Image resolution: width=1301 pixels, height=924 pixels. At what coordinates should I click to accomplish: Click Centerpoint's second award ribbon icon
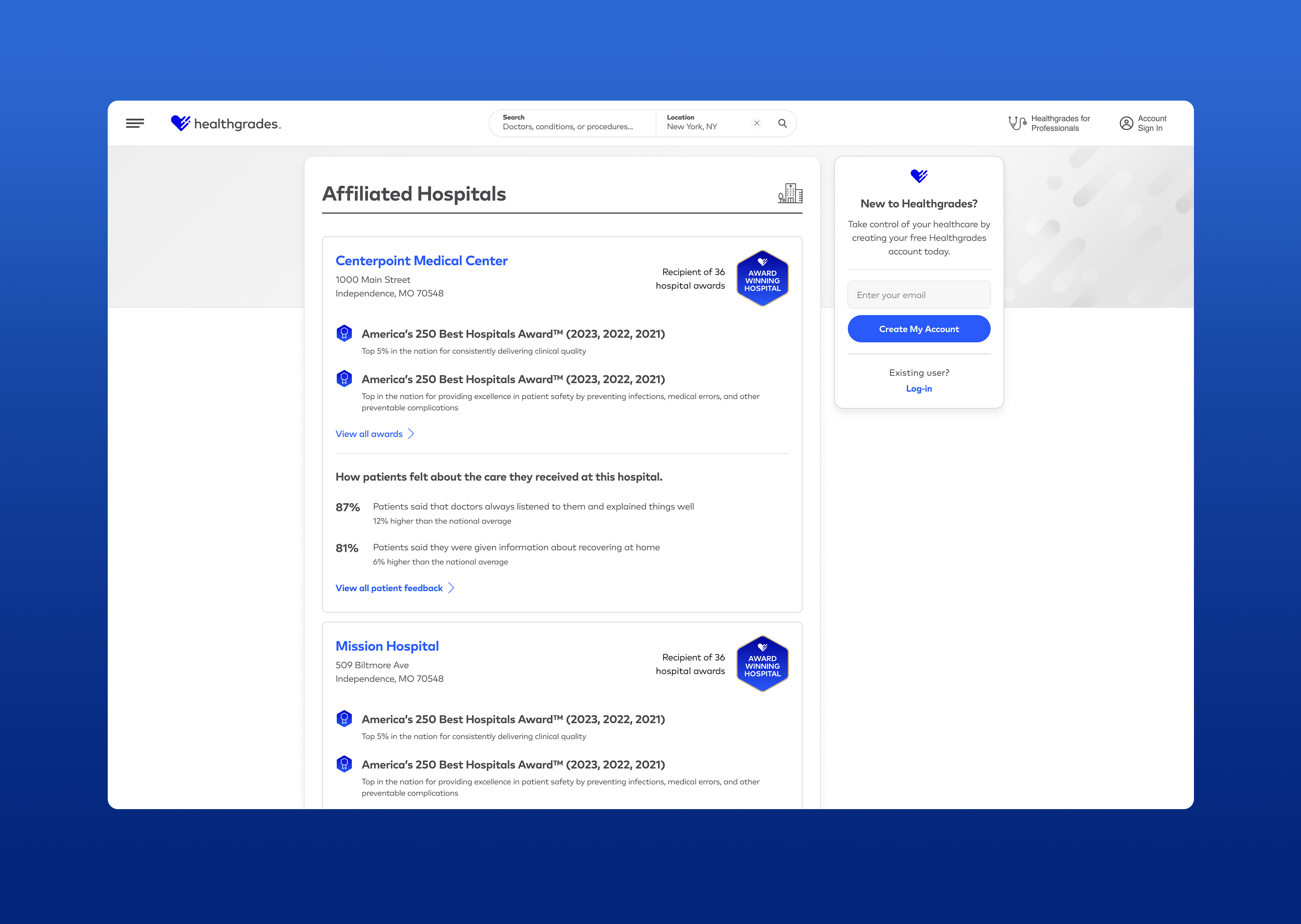pos(344,378)
